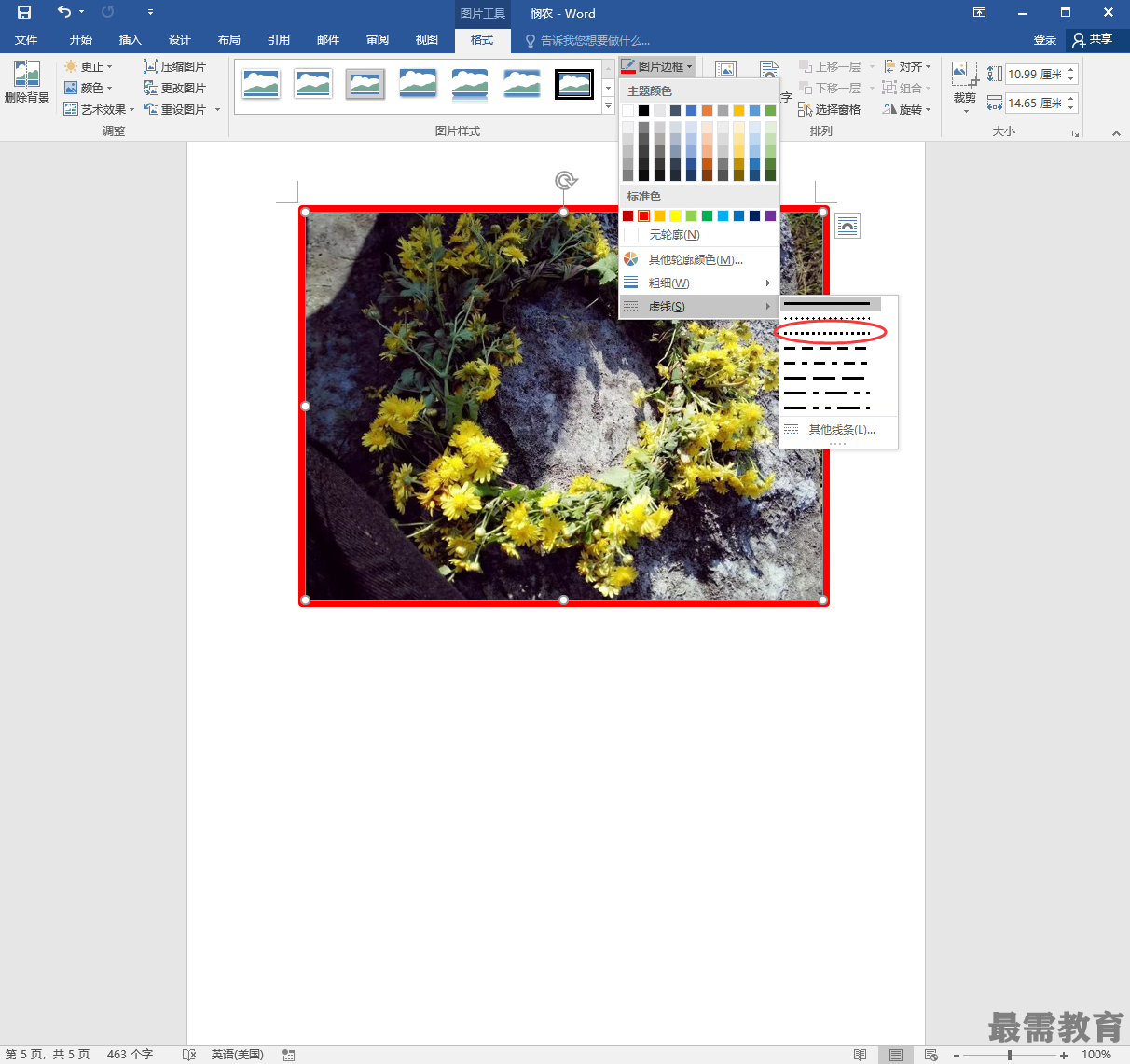Select the square dot dash style
Image resolution: width=1130 pixels, height=1064 pixels.
(x=827, y=333)
